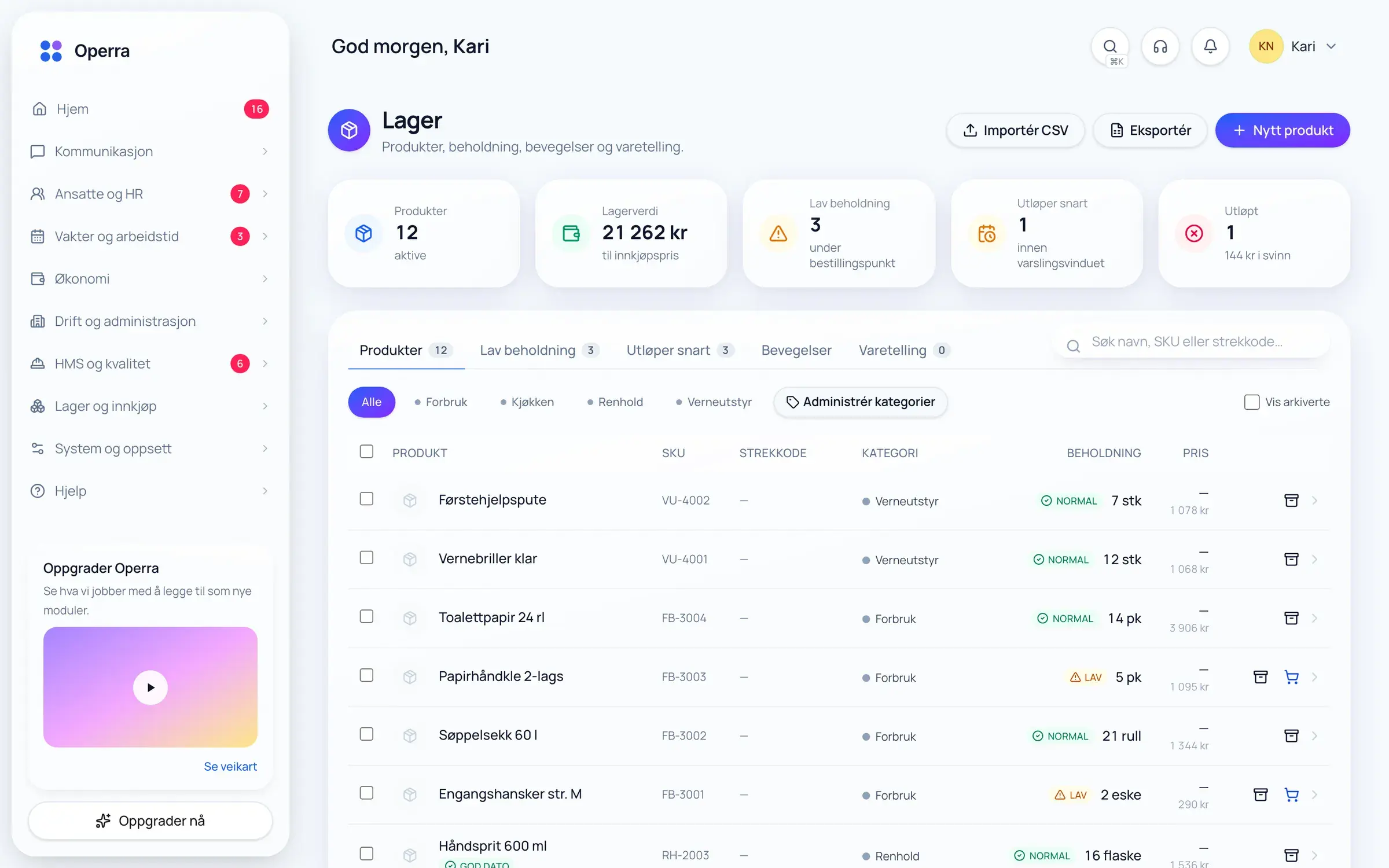
Task: Switch to the Varetelling tab
Action: (904, 350)
